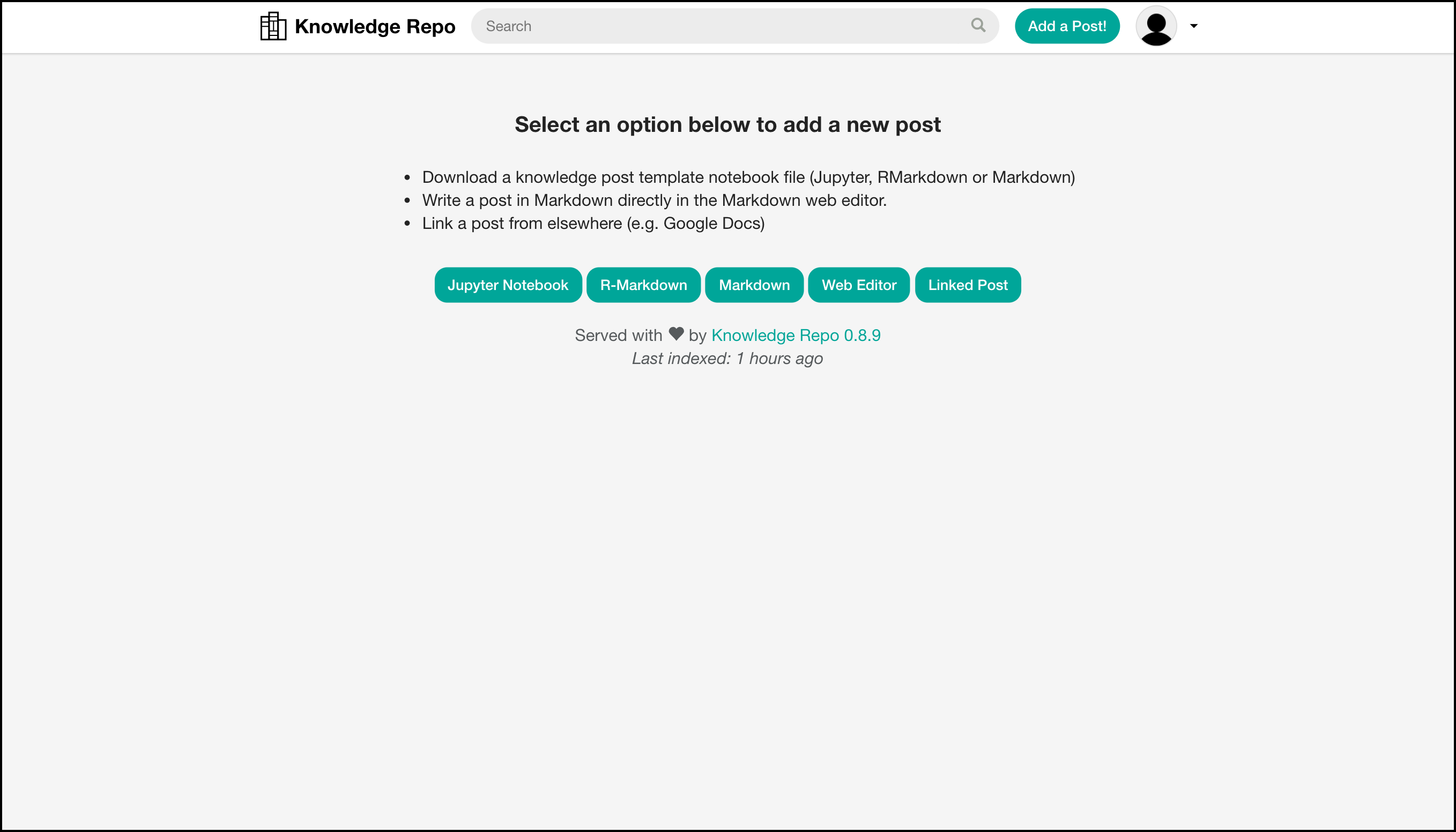Click the 'Served with' footer text
Image resolution: width=1456 pixels, height=832 pixels.
point(618,336)
